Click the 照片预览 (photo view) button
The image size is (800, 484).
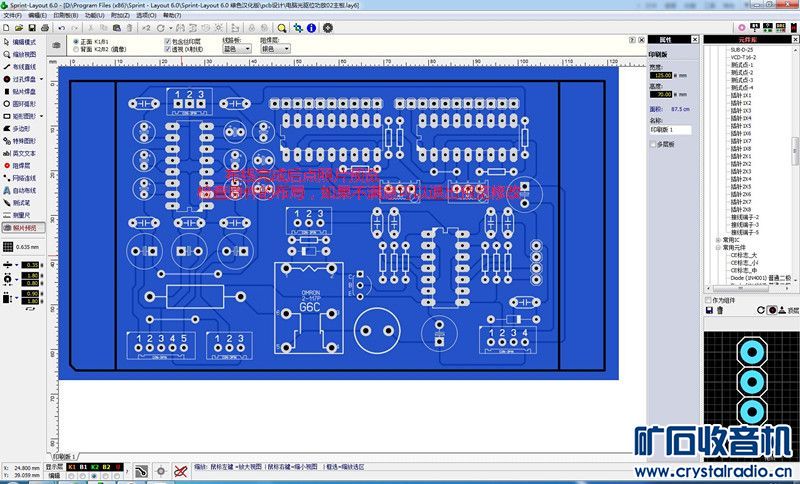coord(24,227)
